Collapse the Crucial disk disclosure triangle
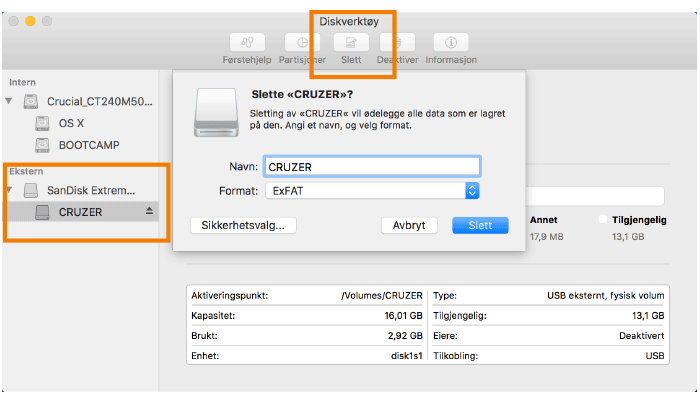 coord(10,101)
